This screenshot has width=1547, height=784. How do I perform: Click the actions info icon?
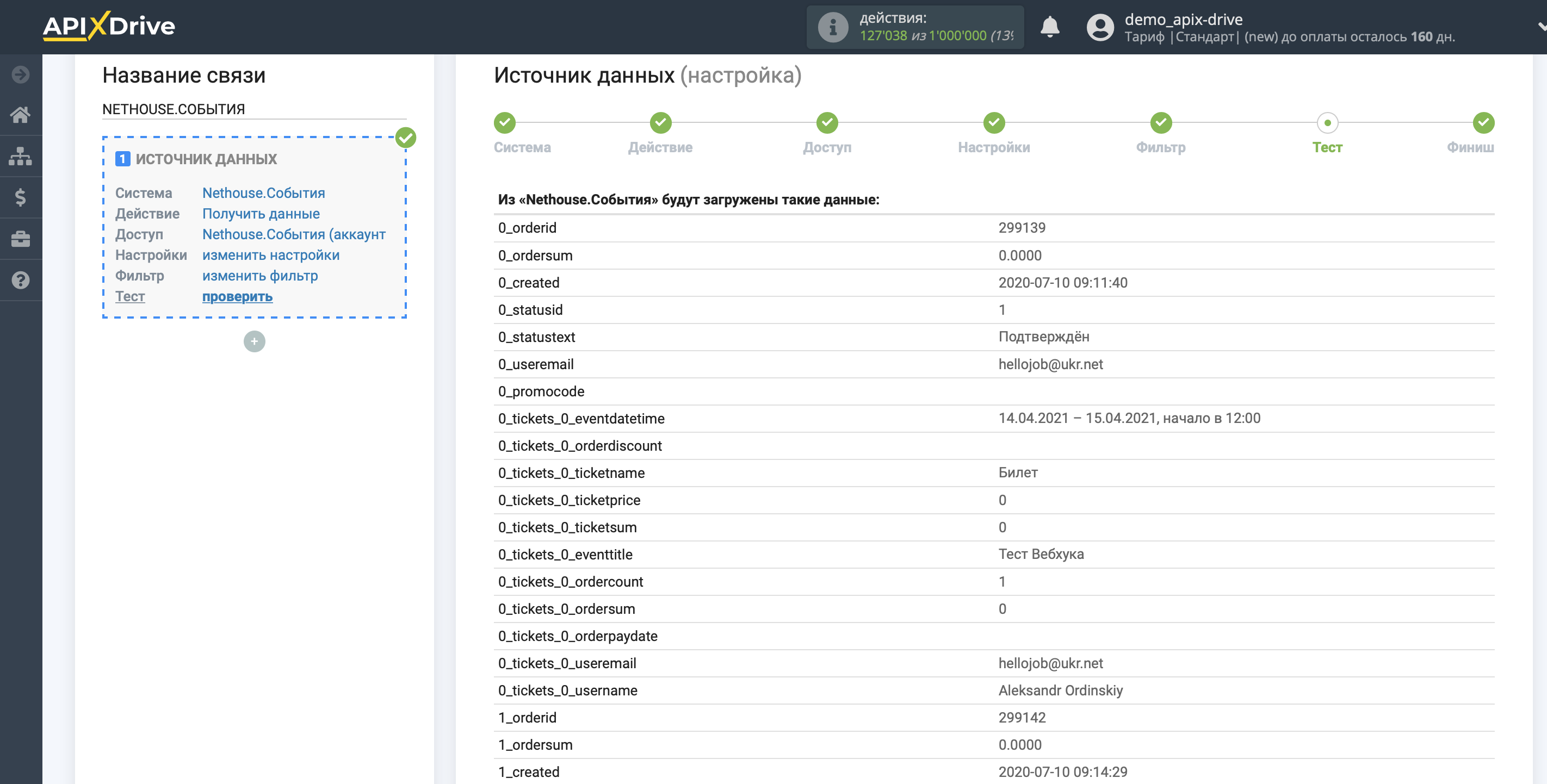coord(832,27)
